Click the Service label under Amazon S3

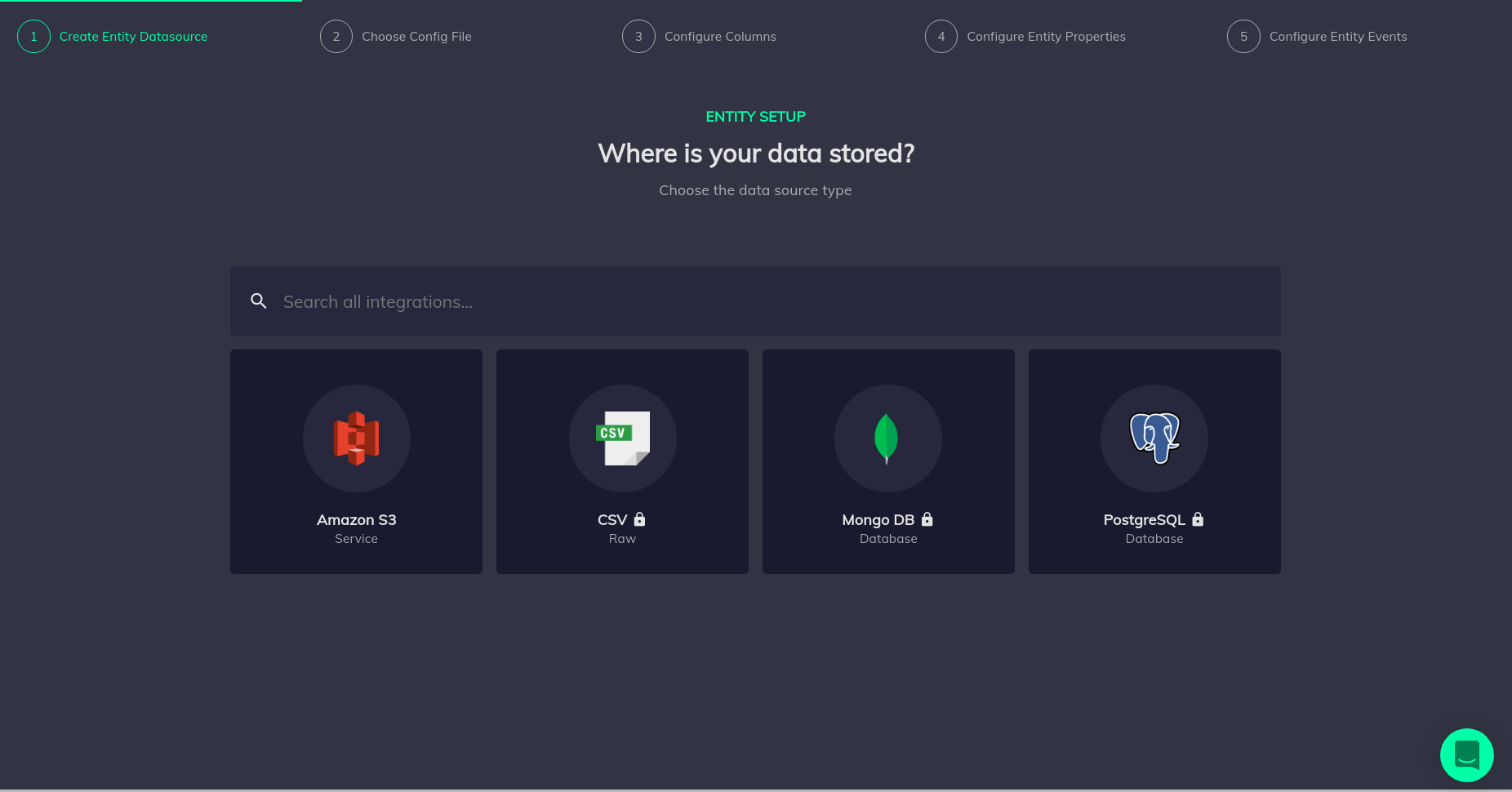[357, 539]
